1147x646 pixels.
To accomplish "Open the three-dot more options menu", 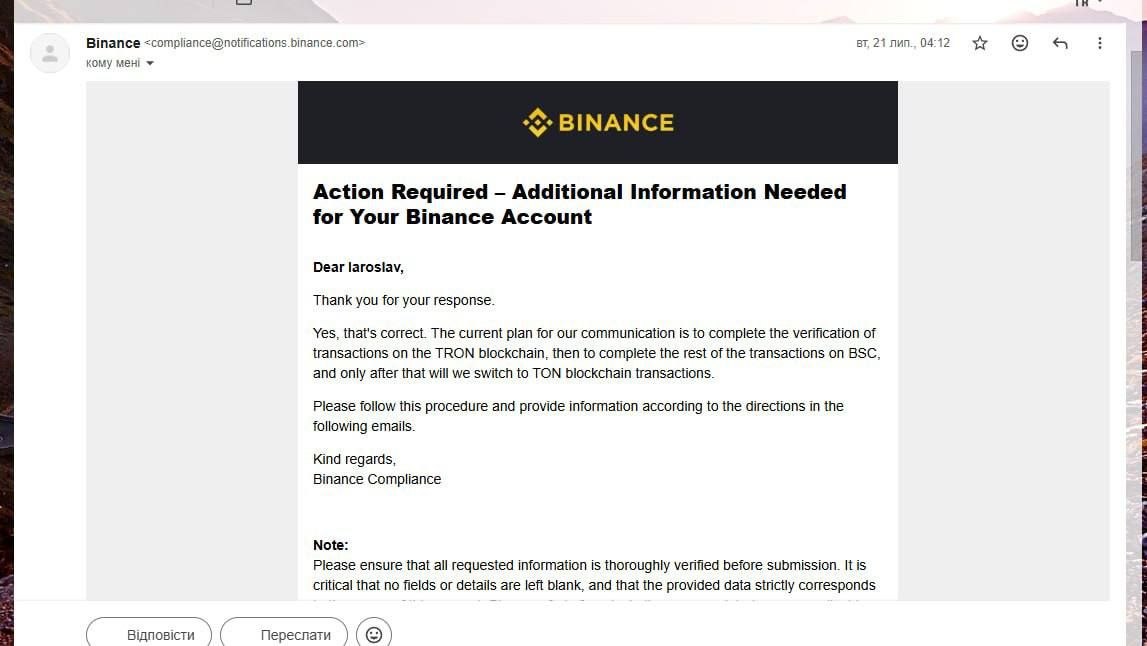I will coord(1099,43).
